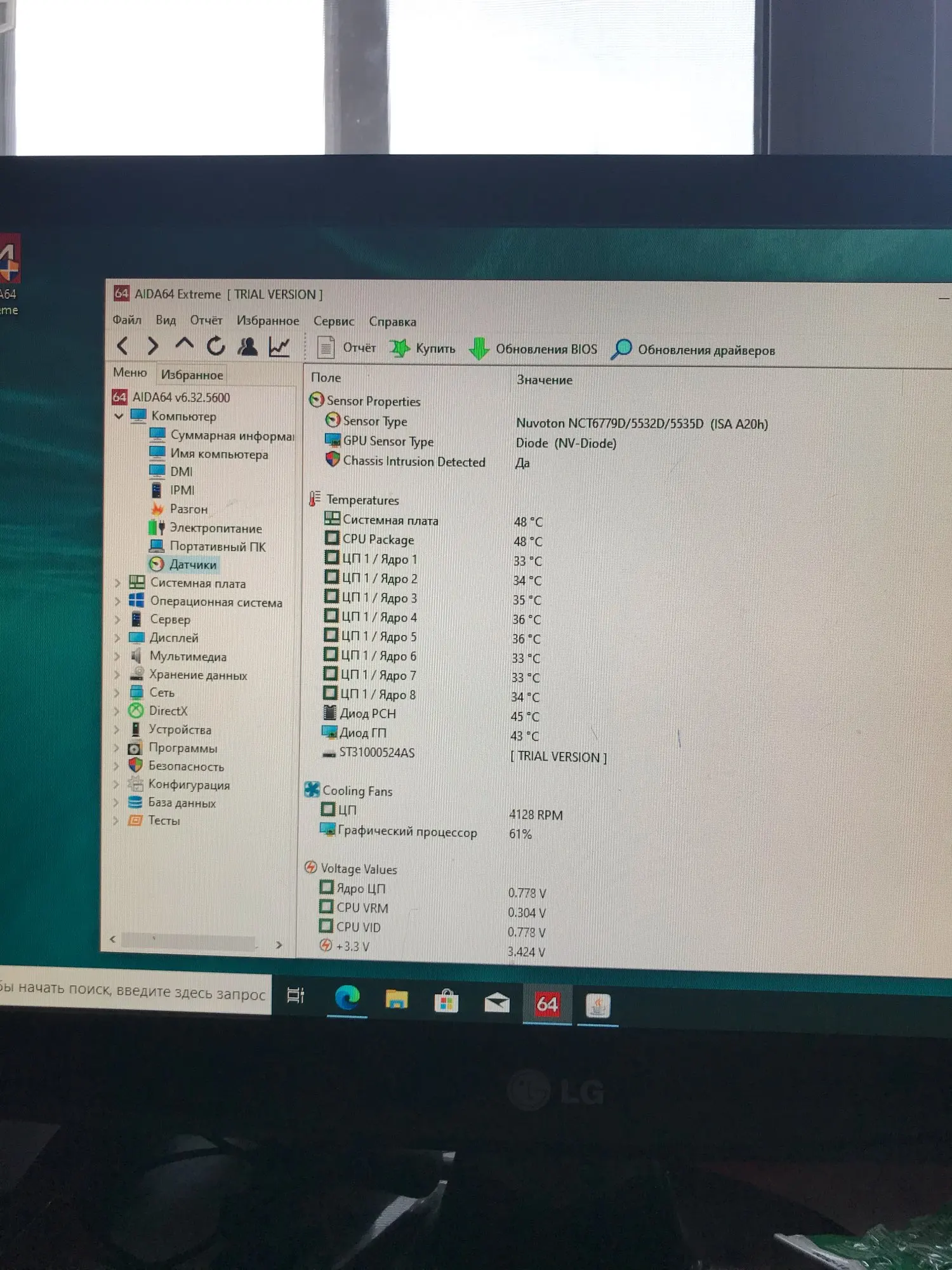Click the Поле column header

click(x=326, y=377)
